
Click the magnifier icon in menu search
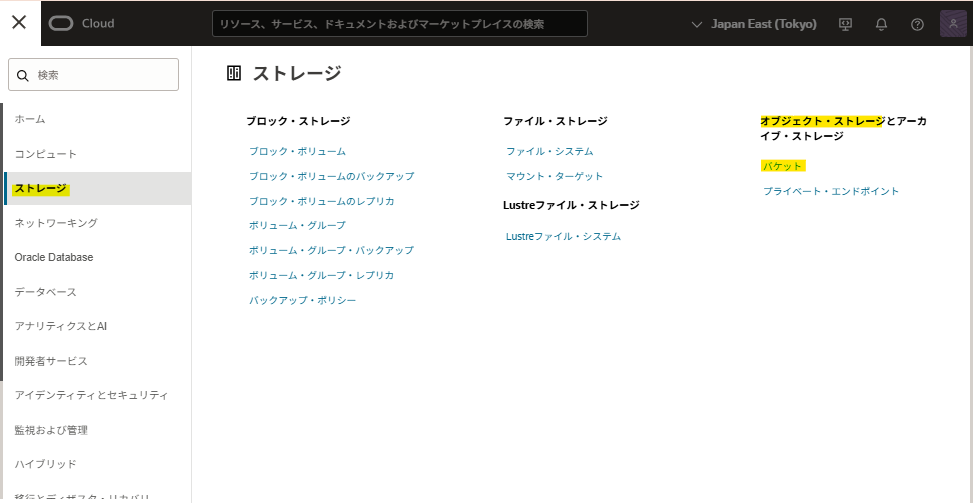(x=23, y=75)
